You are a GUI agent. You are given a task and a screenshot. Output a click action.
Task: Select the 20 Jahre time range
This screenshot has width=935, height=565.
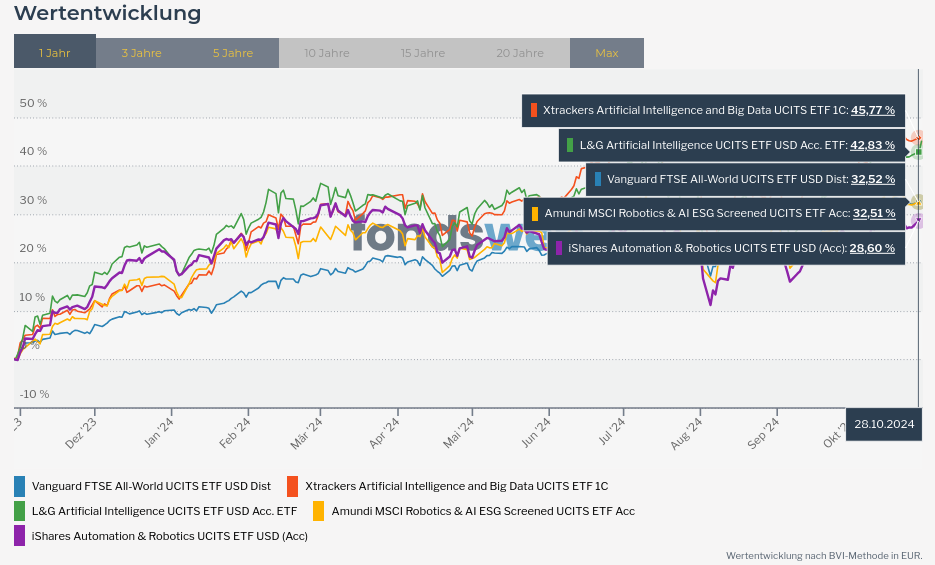pos(520,52)
